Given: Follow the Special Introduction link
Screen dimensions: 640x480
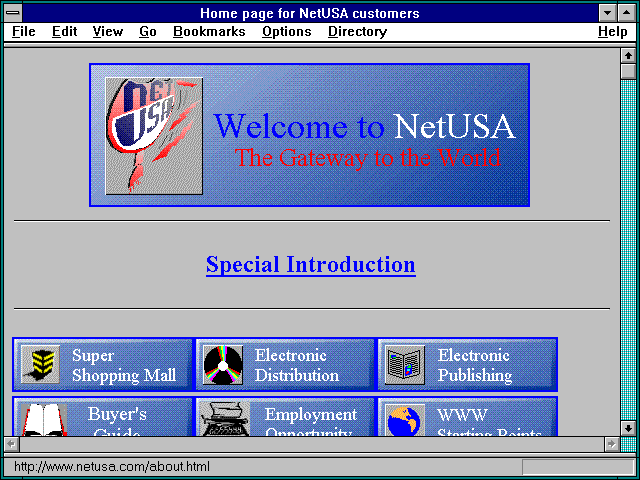Looking at the screenshot, I should (311, 265).
